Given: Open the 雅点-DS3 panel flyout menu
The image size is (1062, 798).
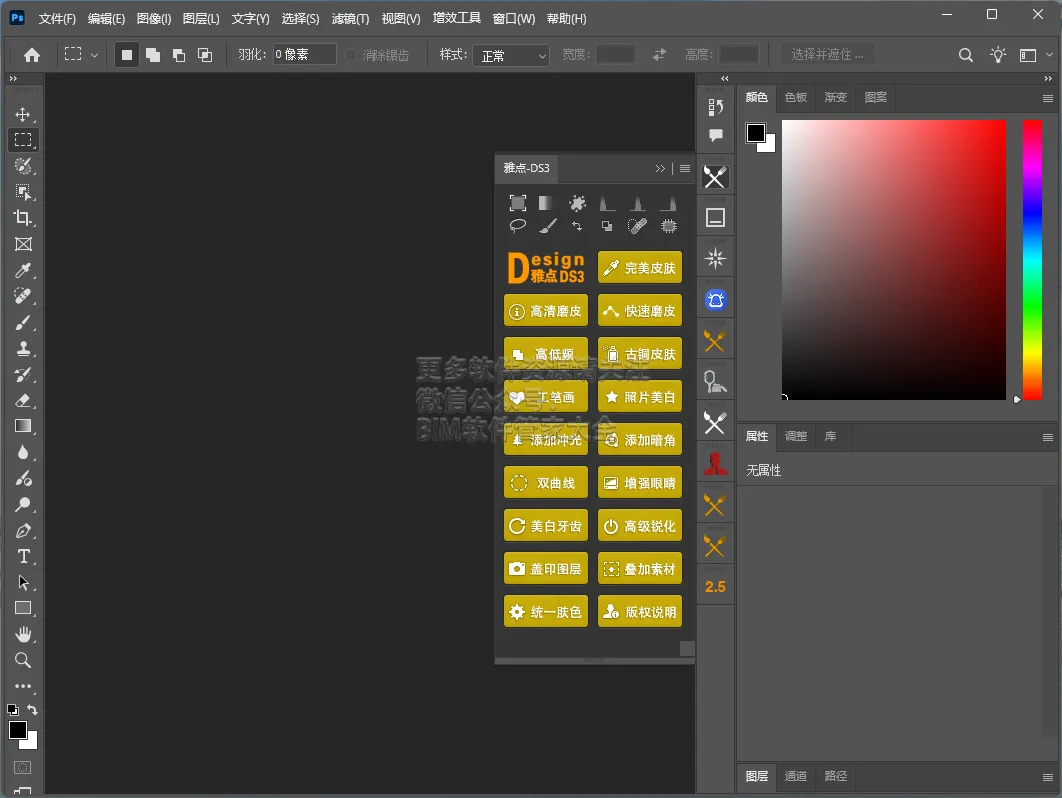Looking at the screenshot, I should (x=685, y=169).
